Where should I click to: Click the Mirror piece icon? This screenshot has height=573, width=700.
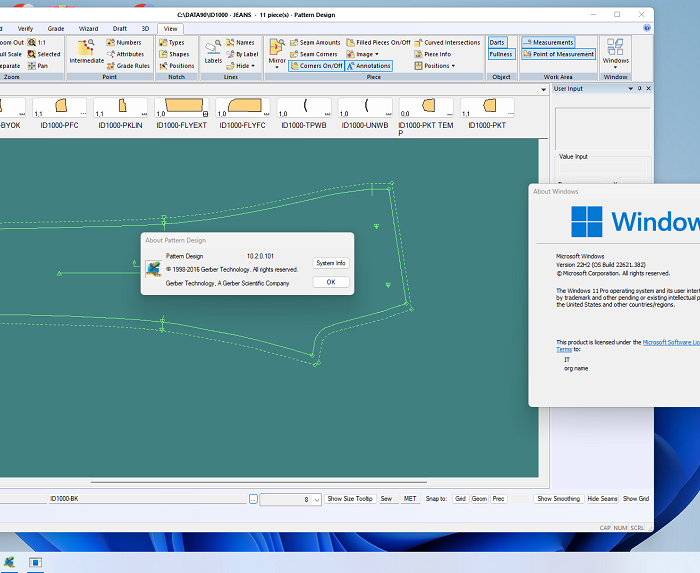277,50
